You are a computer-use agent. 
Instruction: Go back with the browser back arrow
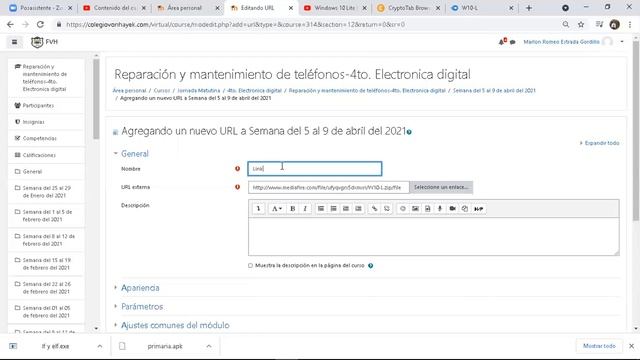coord(10,24)
